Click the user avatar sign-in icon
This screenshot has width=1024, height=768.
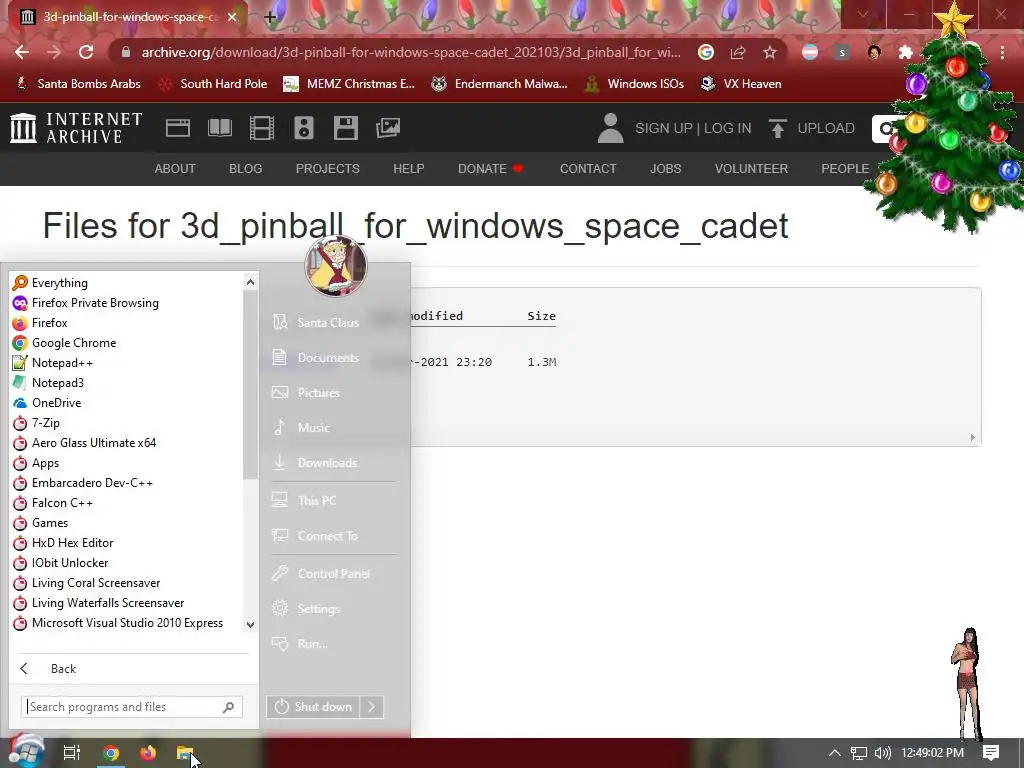tap(611, 128)
